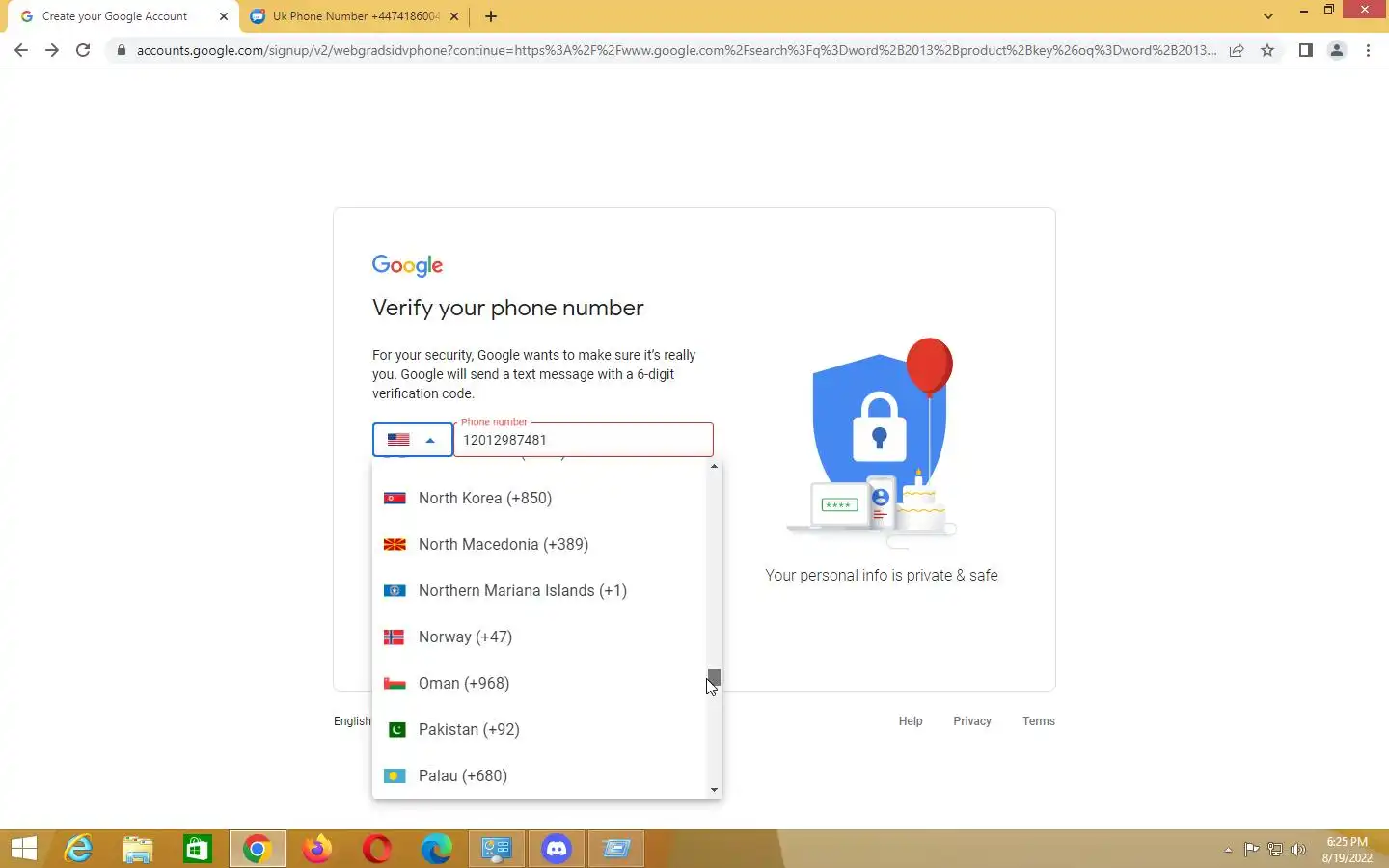Image resolution: width=1389 pixels, height=868 pixels.
Task: Launch Firefox from taskbar
Action: [317, 849]
